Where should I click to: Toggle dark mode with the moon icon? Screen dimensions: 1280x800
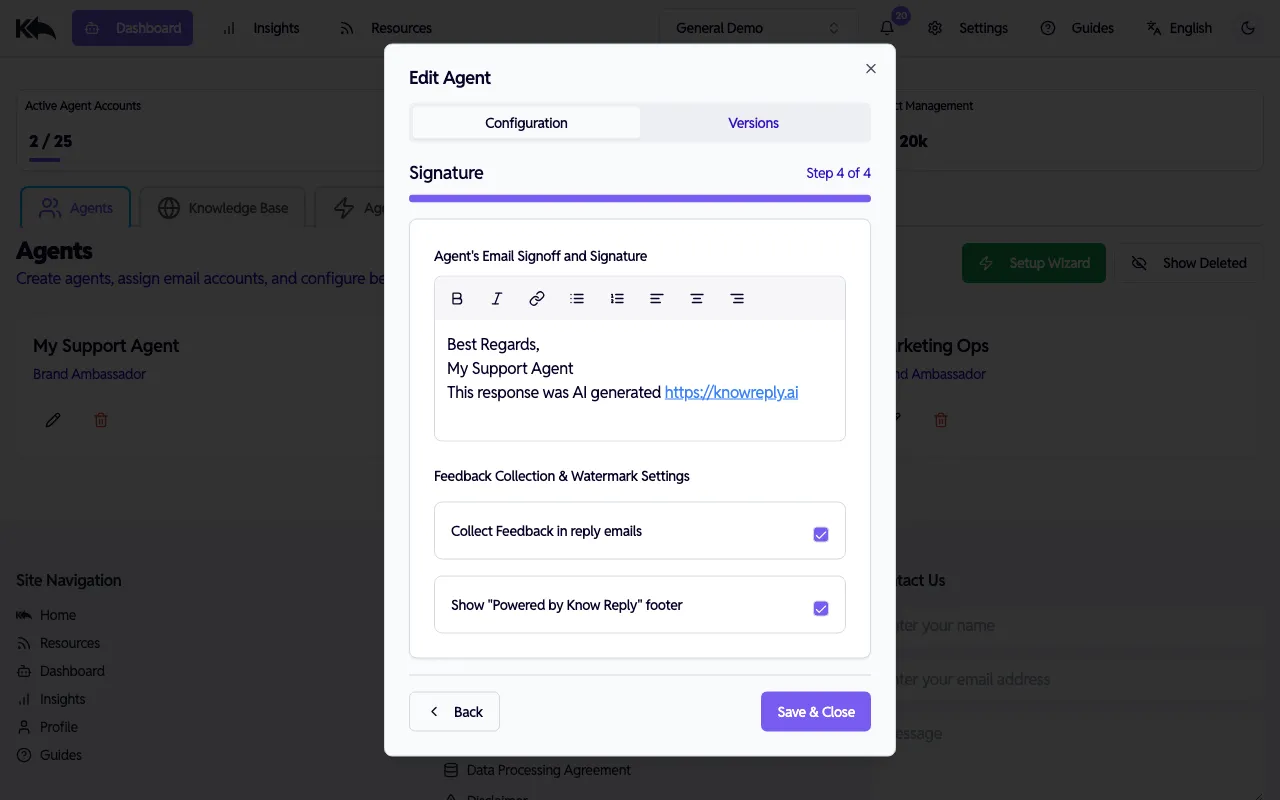pos(1248,28)
